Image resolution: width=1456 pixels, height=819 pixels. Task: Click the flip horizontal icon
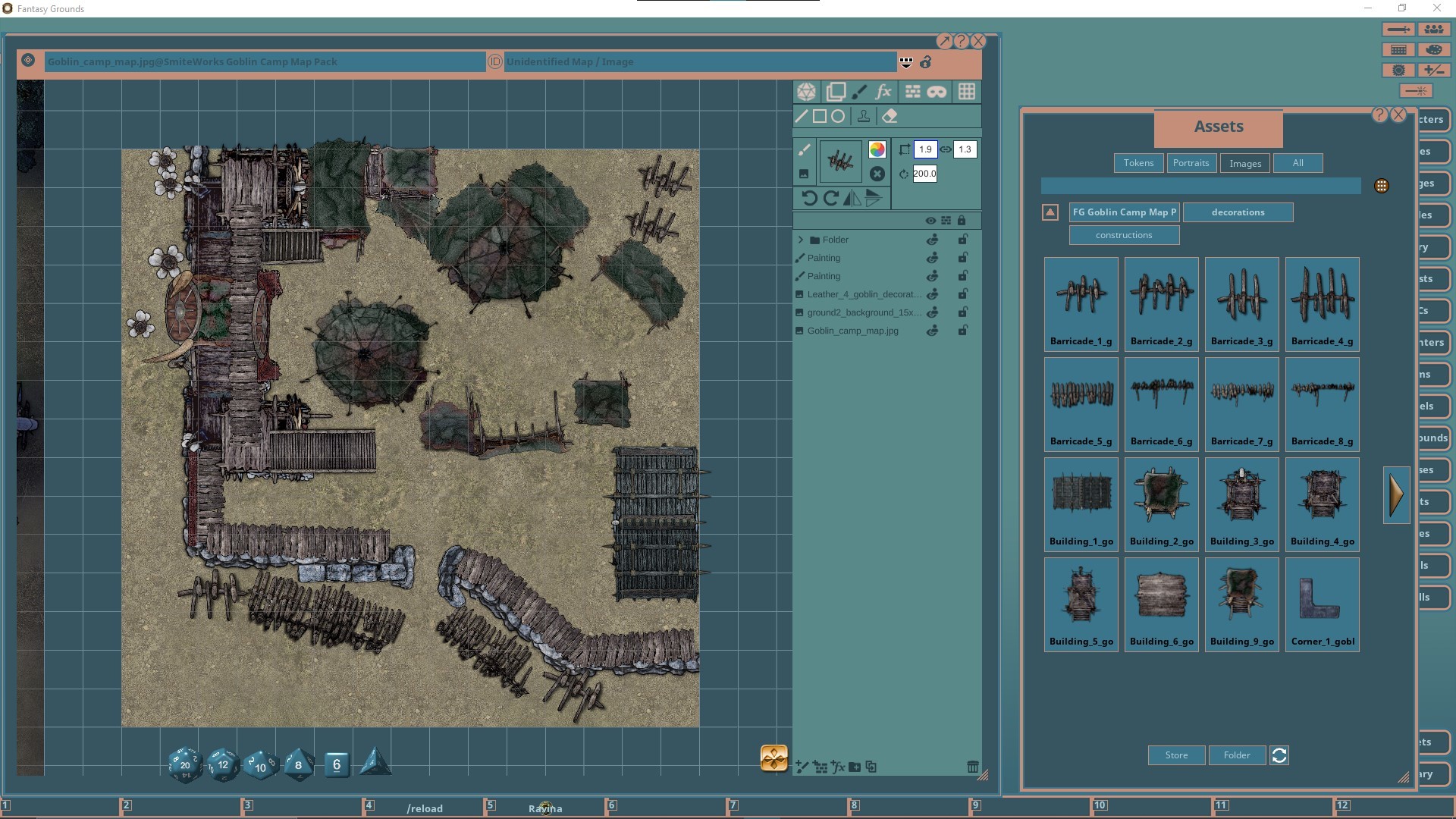tap(855, 198)
